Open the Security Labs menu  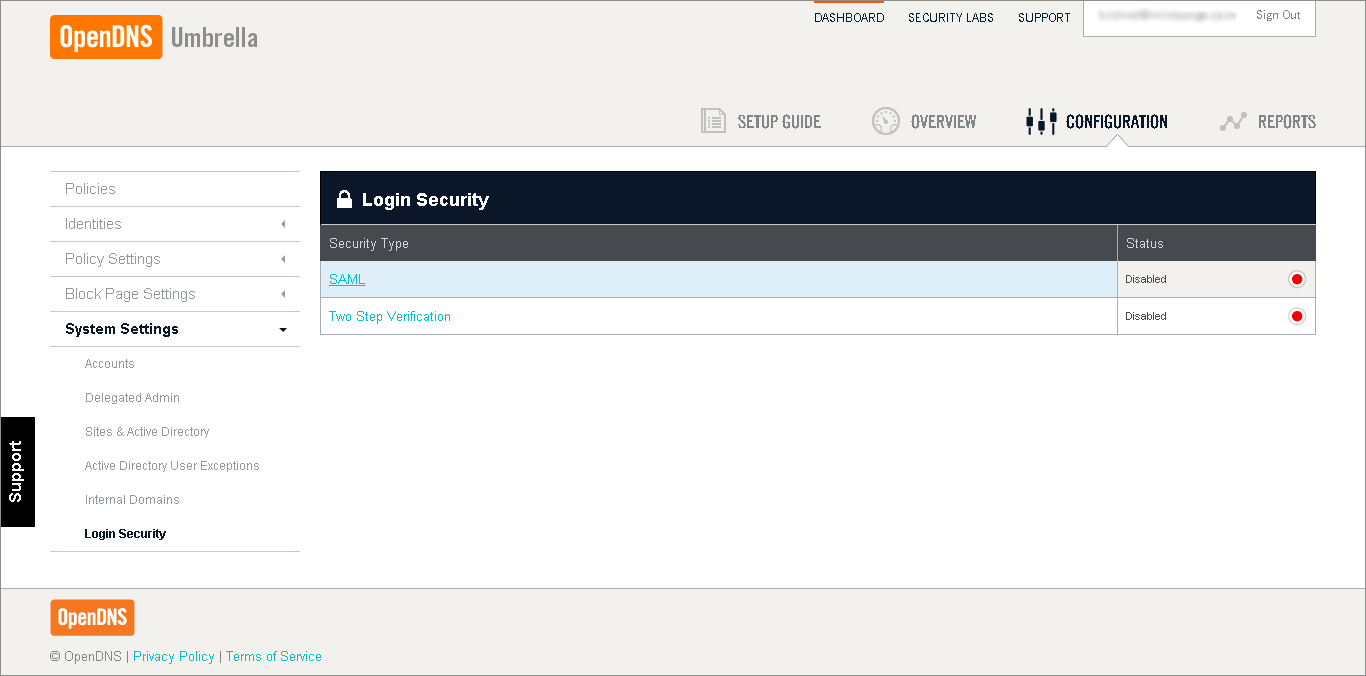[950, 16]
